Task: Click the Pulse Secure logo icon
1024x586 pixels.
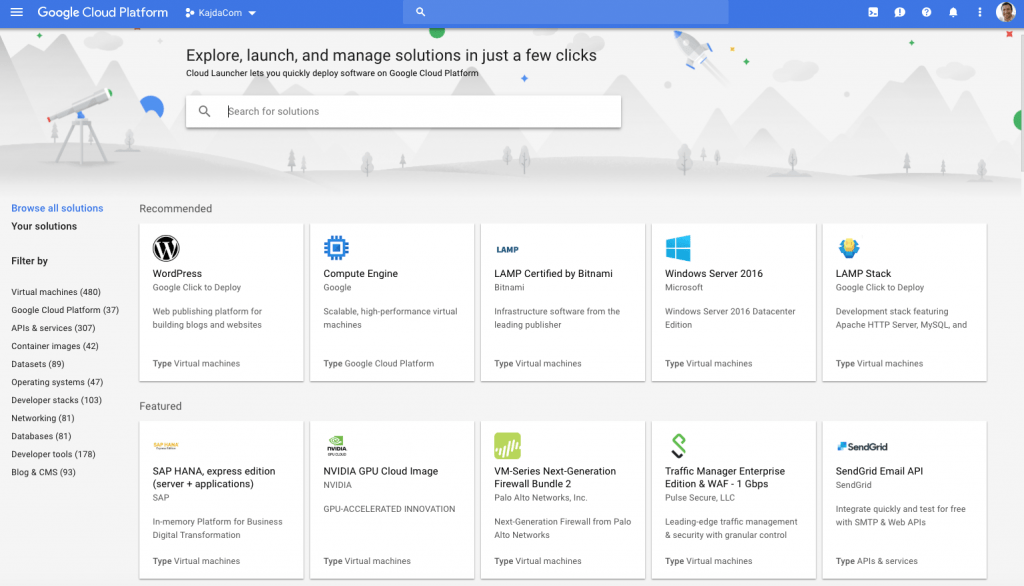Action: tap(679, 446)
